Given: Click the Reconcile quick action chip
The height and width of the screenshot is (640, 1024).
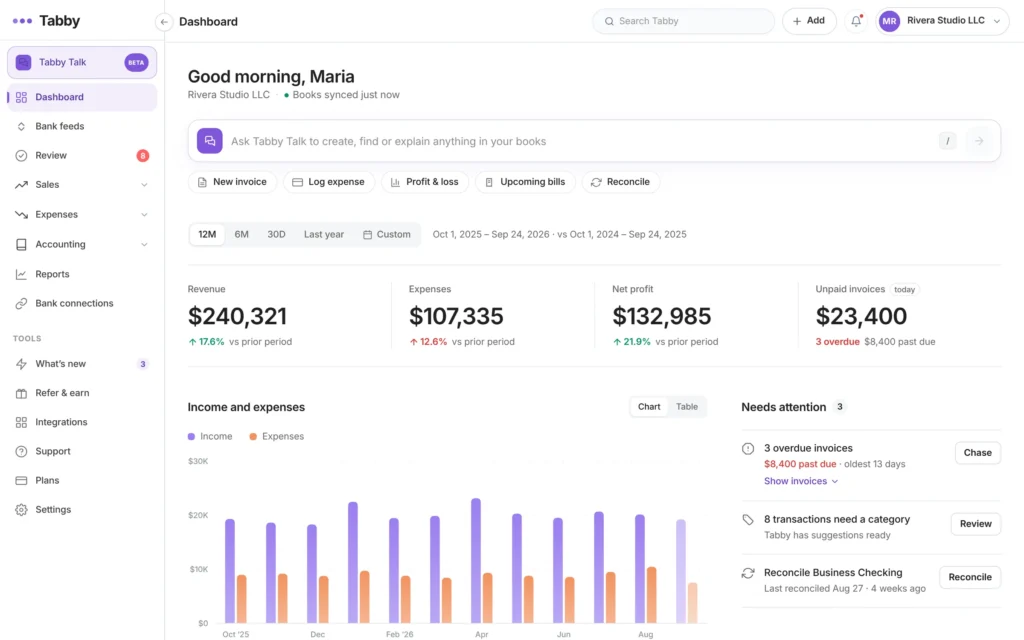Looking at the screenshot, I should coord(620,182).
